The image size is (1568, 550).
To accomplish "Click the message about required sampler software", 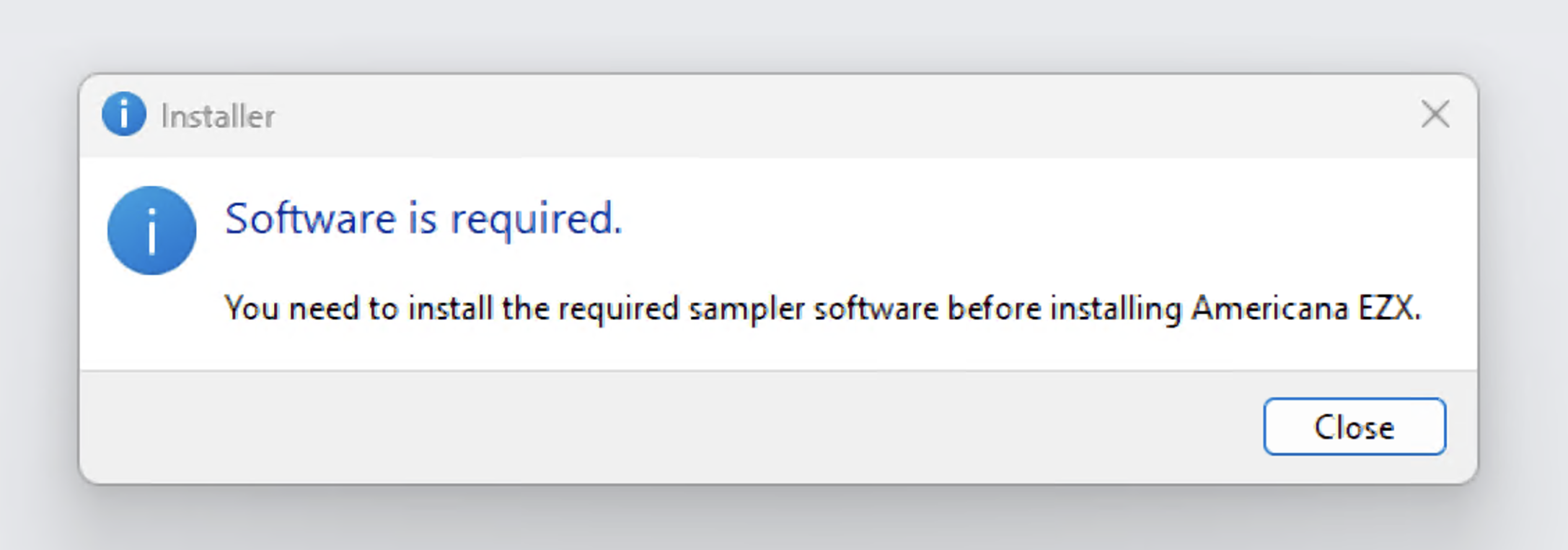I will [x=822, y=309].
